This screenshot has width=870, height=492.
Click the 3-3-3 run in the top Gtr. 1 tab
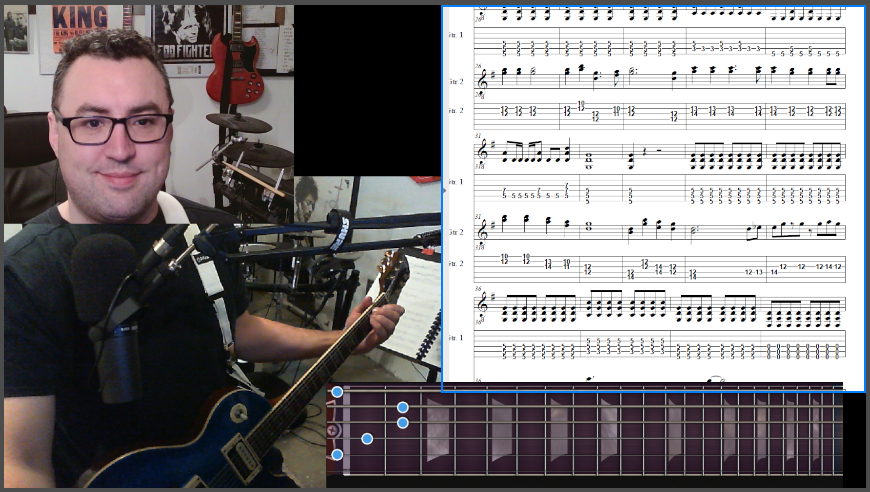click(725, 47)
